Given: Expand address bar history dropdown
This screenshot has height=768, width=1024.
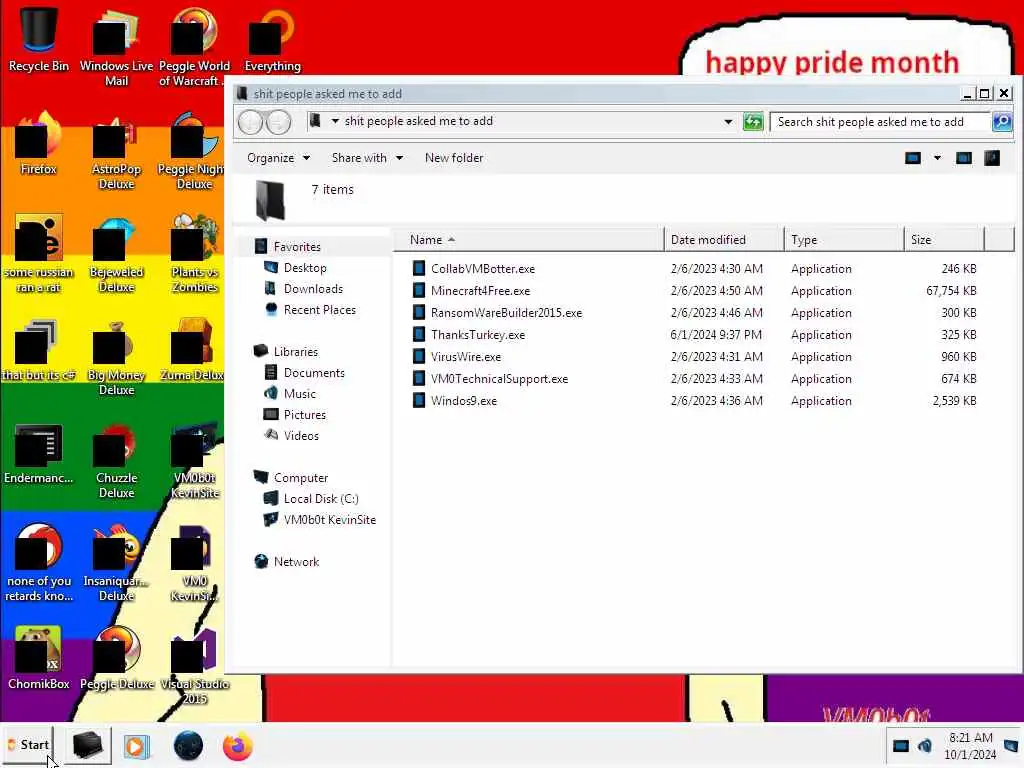Looking at the screenshot, I should [728, 121].
